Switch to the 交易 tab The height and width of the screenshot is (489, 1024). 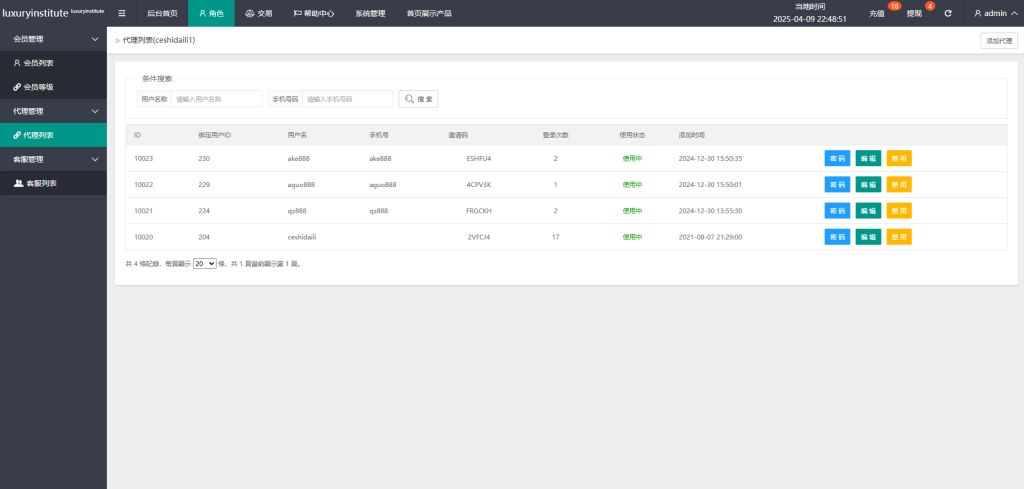point(259,13)
